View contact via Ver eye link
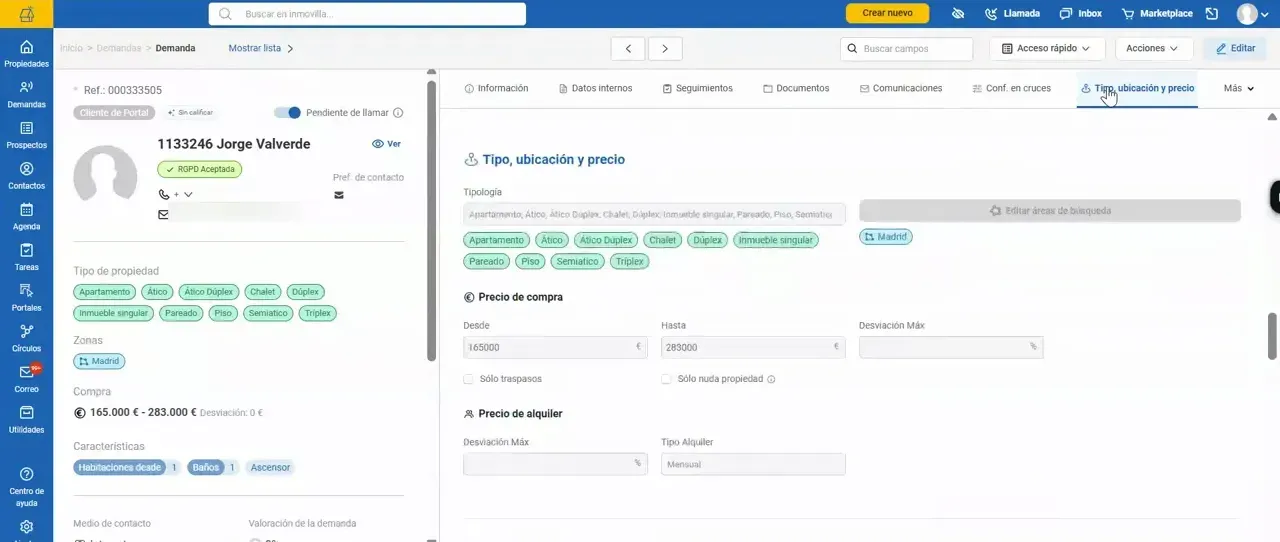The image size is (1280, 542). pyautogui.click(x=386, y=144)
